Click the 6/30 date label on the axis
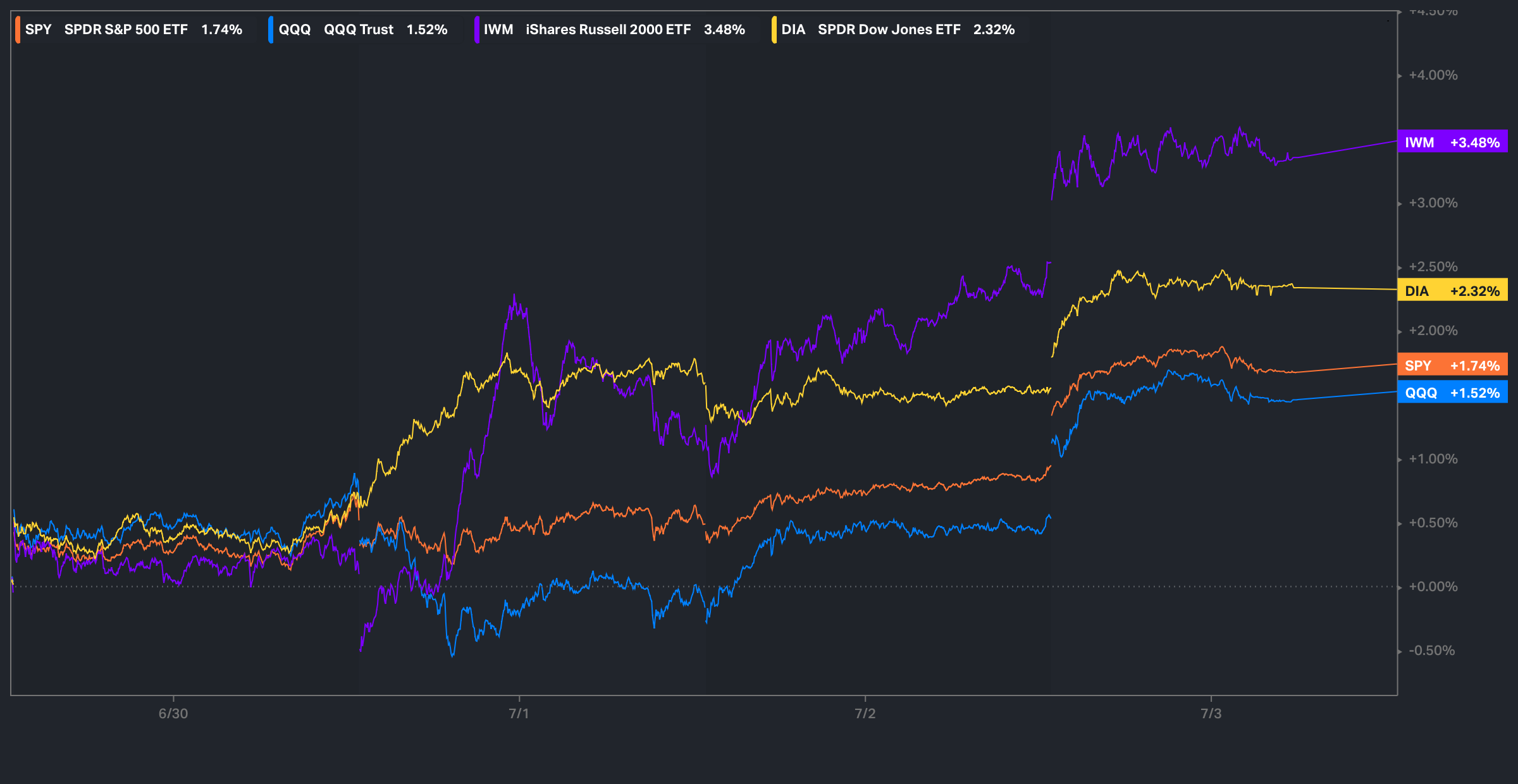Screen dimensions: 1518x784 coord(173,714)
